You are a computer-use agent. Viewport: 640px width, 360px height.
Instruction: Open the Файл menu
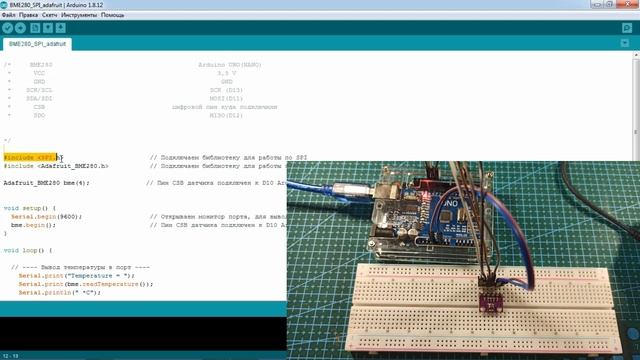tap(9, 15)
